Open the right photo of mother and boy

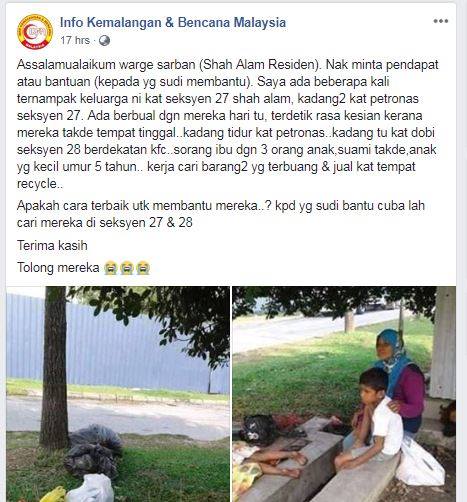coord(344,394)
